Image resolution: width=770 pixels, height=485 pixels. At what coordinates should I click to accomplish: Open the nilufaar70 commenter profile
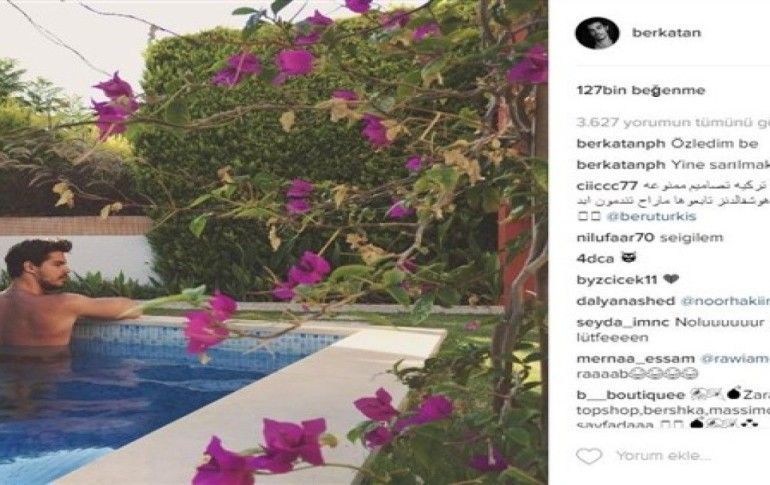click(x=615, y=238)
